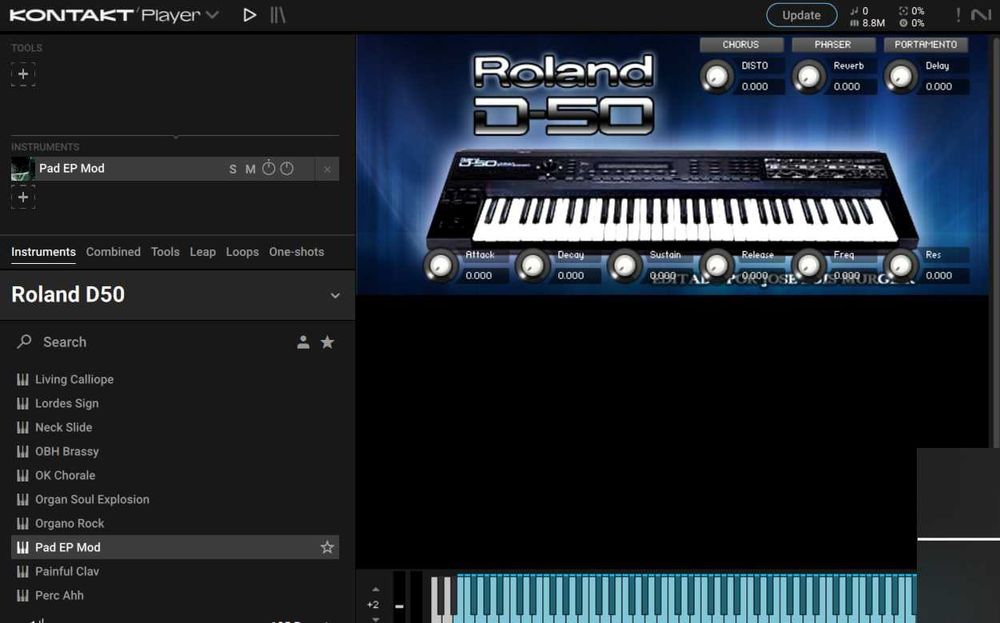Image resolution: width=1000 pixels, height=623 pixels.
Task: Select the Organ Soul Explosion preset
Action: coord(175,499)
